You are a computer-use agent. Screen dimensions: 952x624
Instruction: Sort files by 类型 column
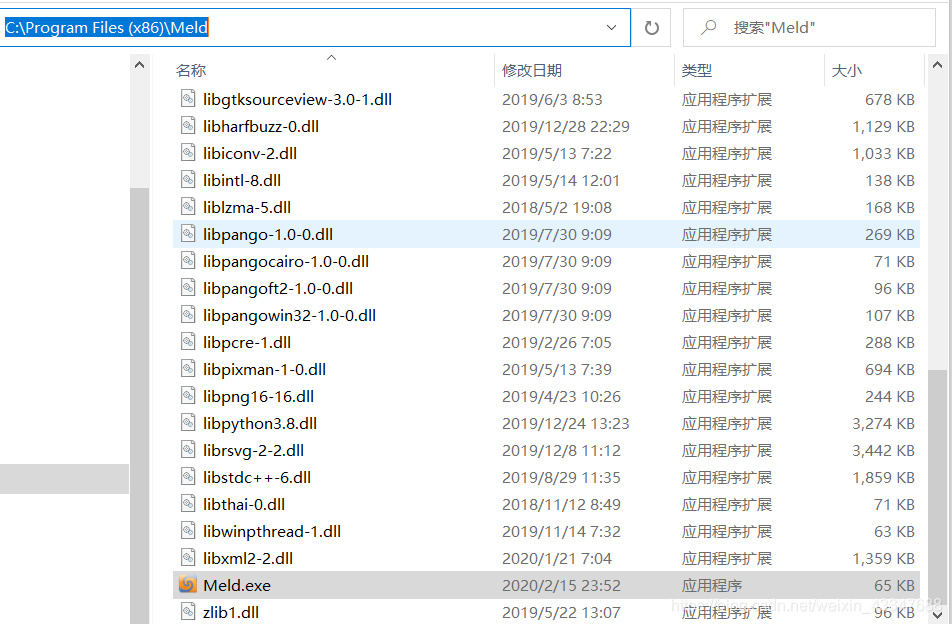click(696, 70)
